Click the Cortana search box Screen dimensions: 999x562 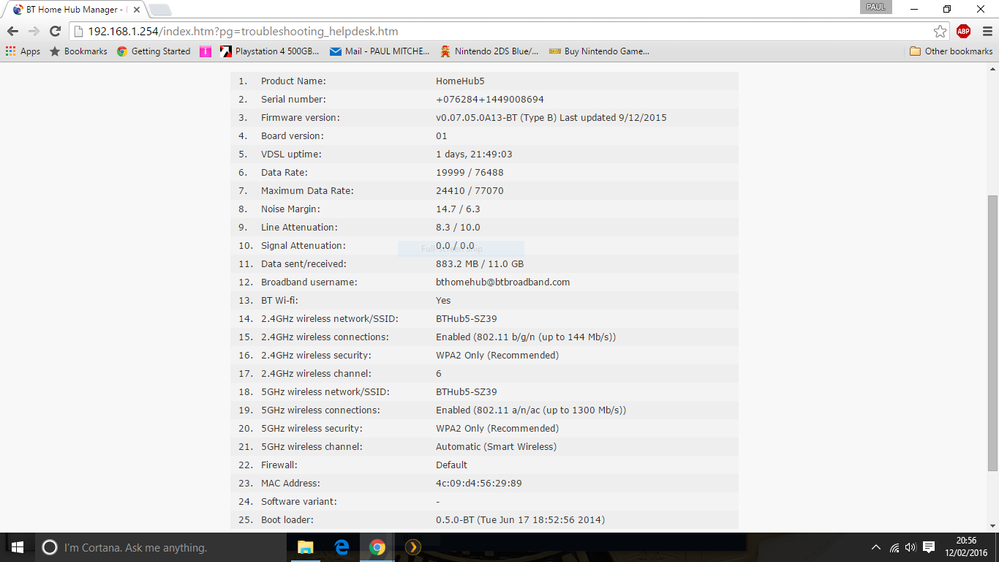(161, 547)
